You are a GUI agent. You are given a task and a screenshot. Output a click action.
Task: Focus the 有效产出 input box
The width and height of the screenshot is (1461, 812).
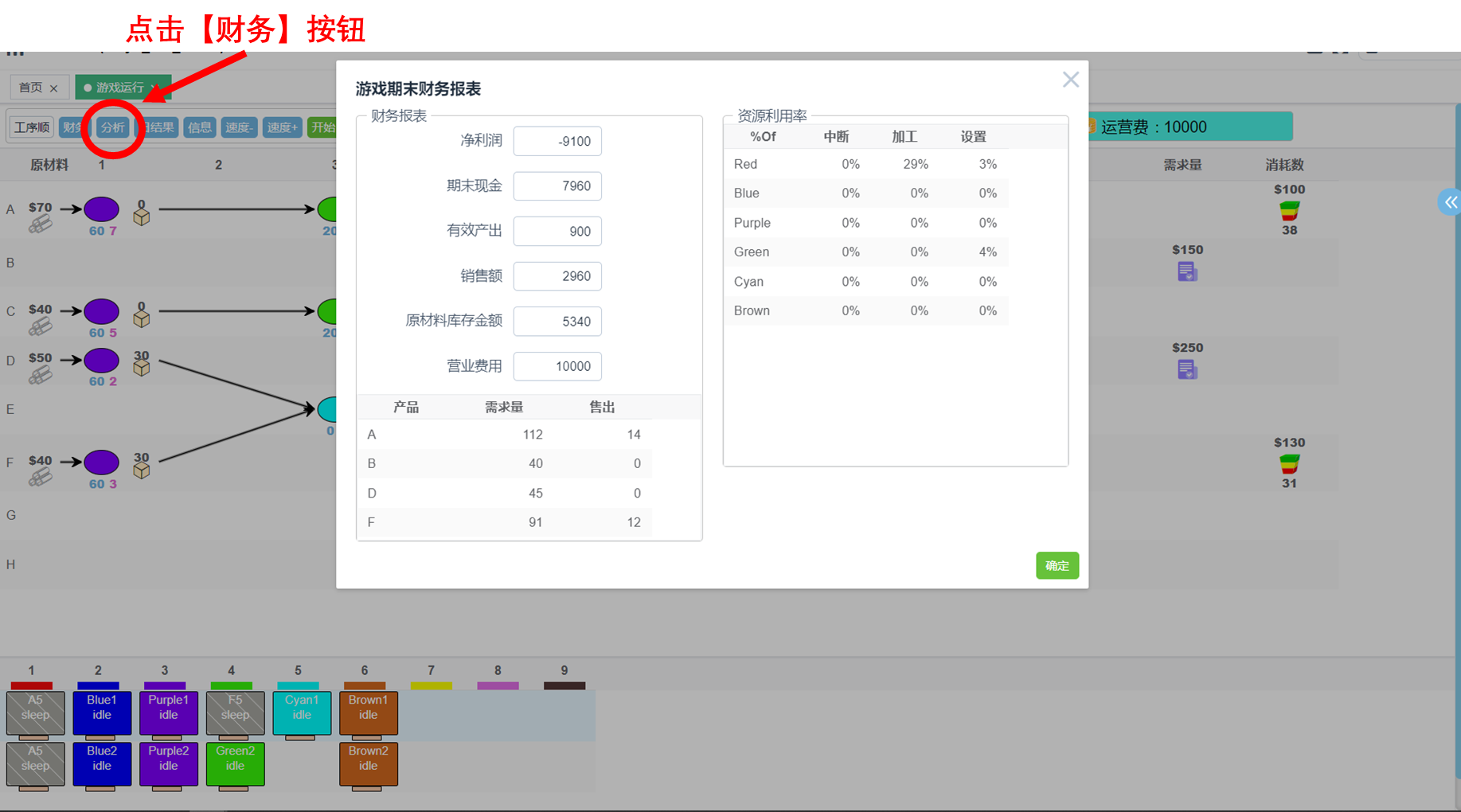557,232
